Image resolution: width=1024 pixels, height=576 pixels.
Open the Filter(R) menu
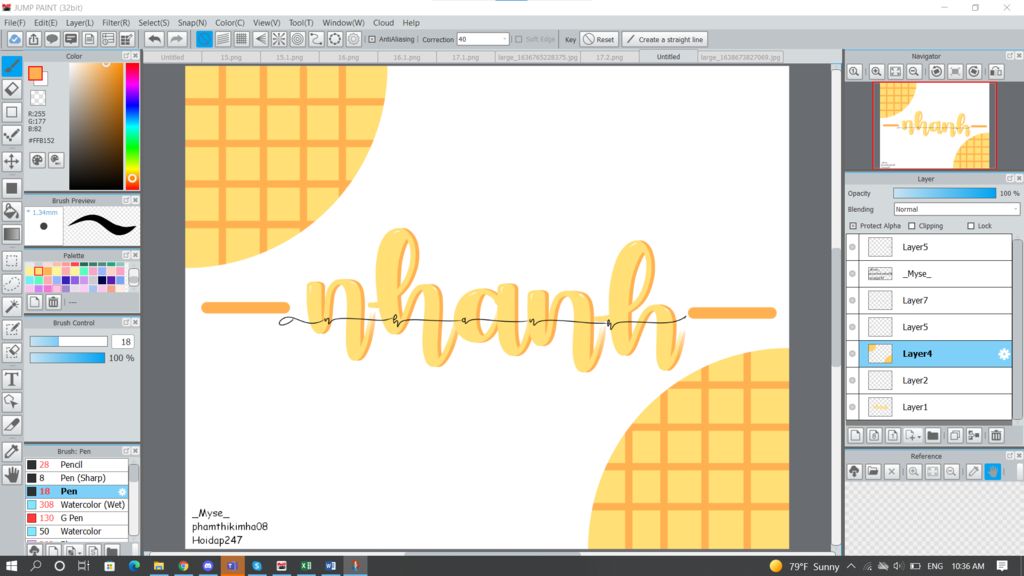click(x=116, y=22)
